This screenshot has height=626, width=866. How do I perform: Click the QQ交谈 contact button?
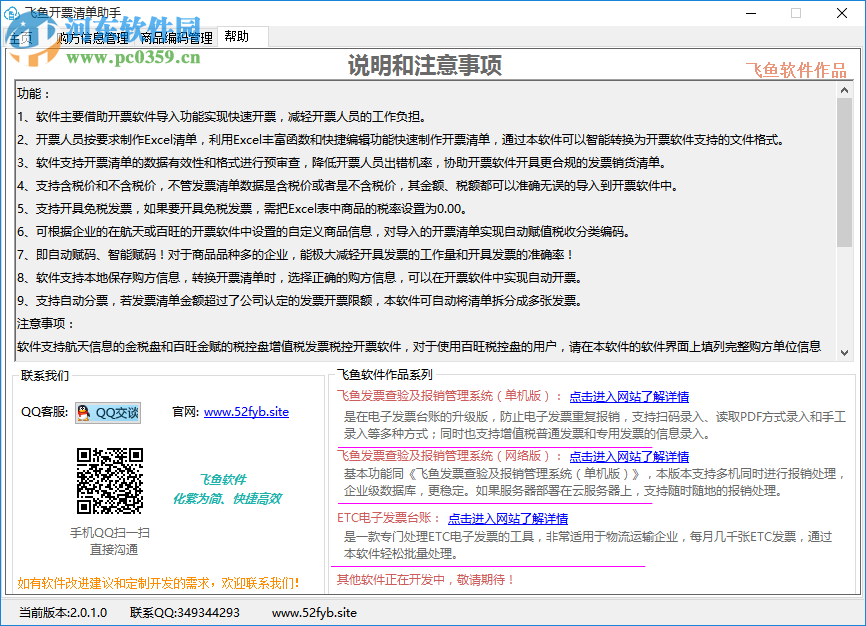(107, 411)
